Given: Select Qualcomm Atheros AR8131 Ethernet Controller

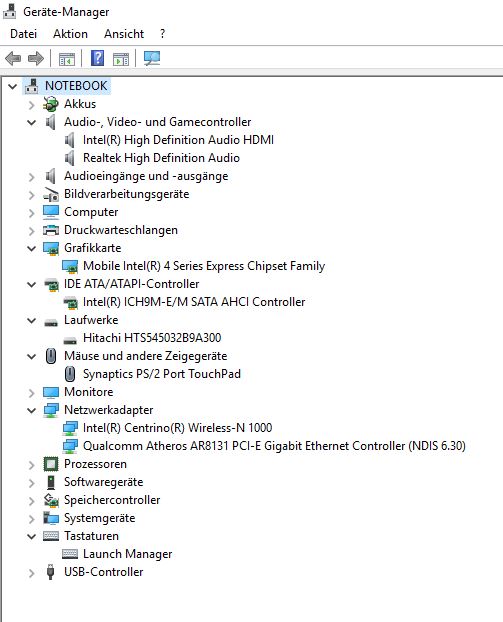Looking at the screenshot, I should pyautogui.click(x=274, y=446).
